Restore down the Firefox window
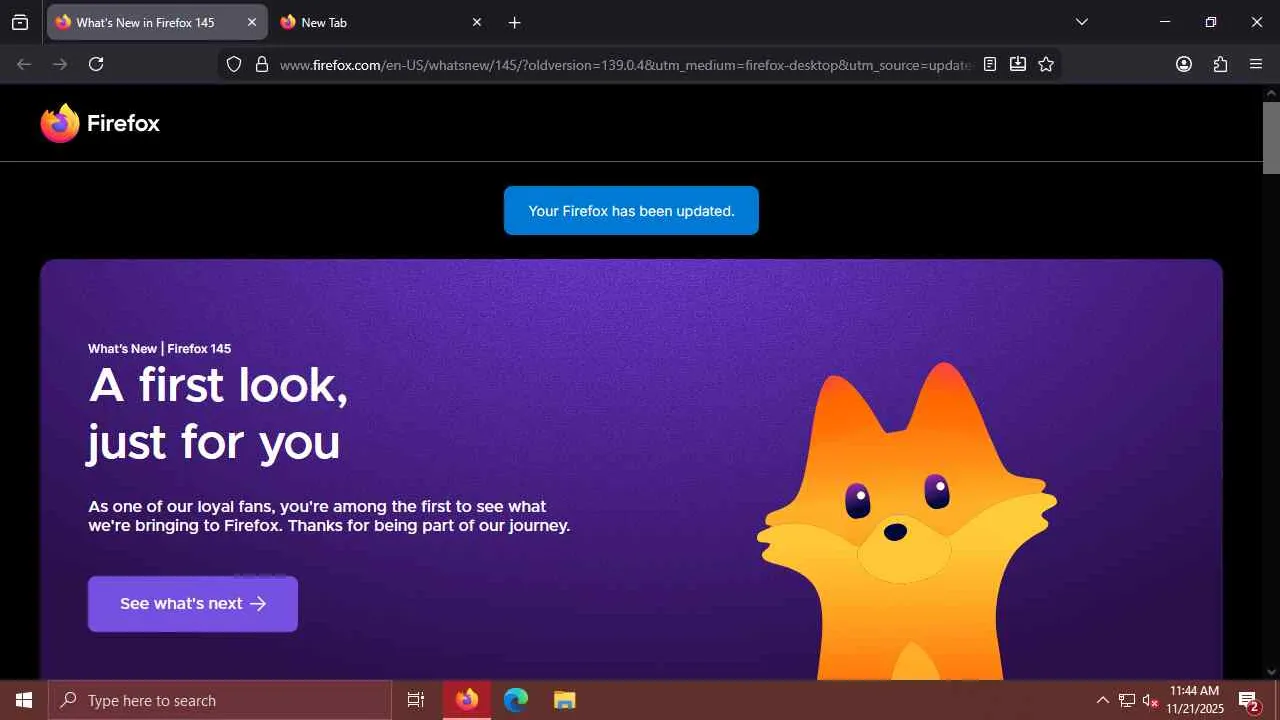This screenshot has height=720, width=1280. pos(1210,22)
